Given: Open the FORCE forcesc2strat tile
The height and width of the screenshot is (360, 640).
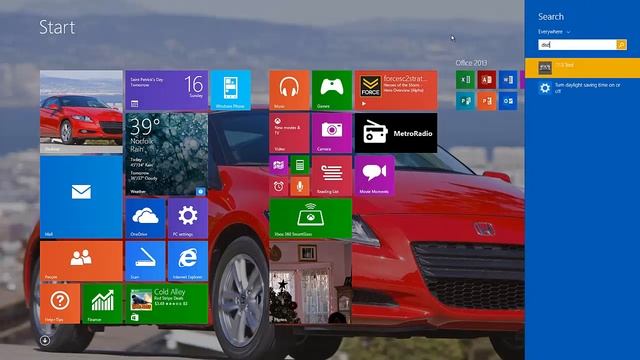Looking at the screenshot, I should (x=396, y=90).
